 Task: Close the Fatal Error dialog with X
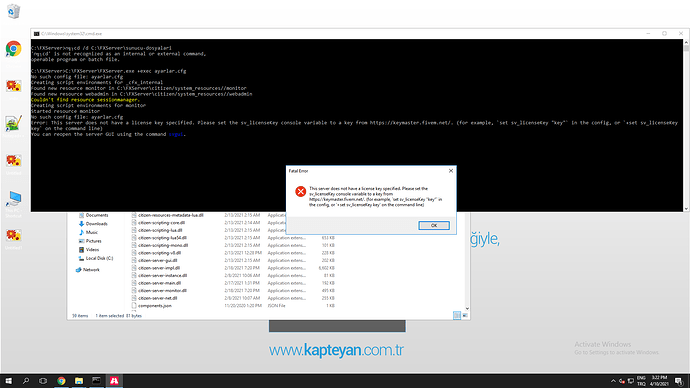click(x=451, y=171)
